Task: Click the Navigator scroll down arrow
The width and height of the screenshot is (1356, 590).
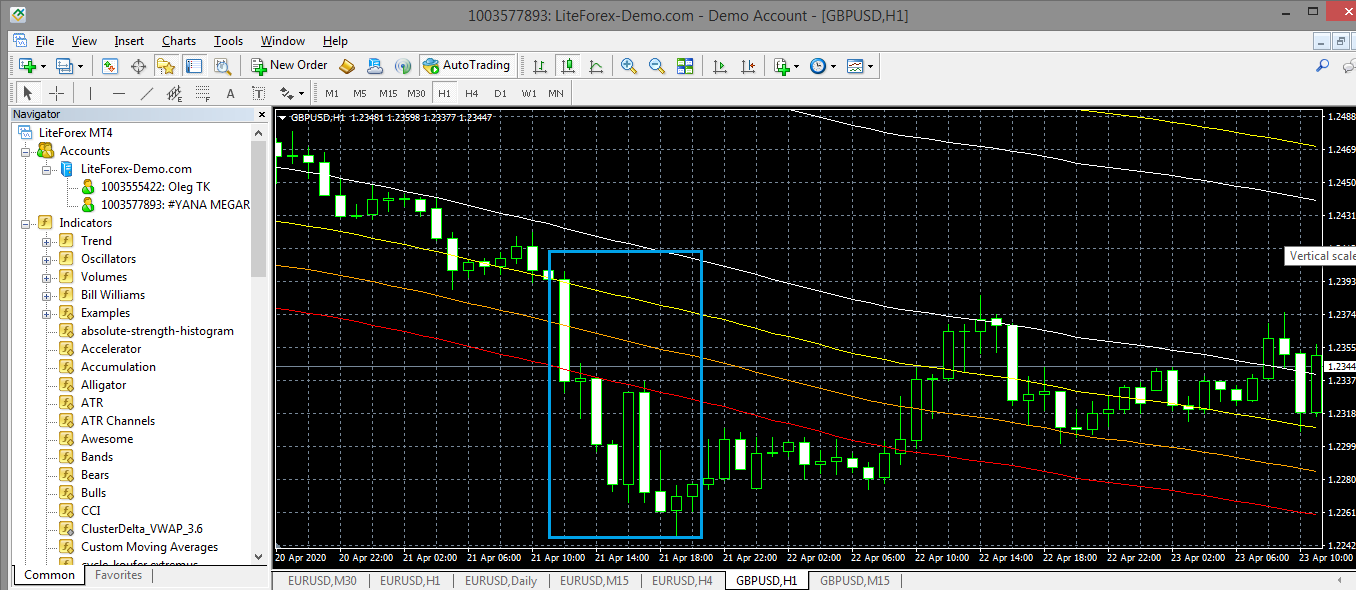Action: pos(259,557)
